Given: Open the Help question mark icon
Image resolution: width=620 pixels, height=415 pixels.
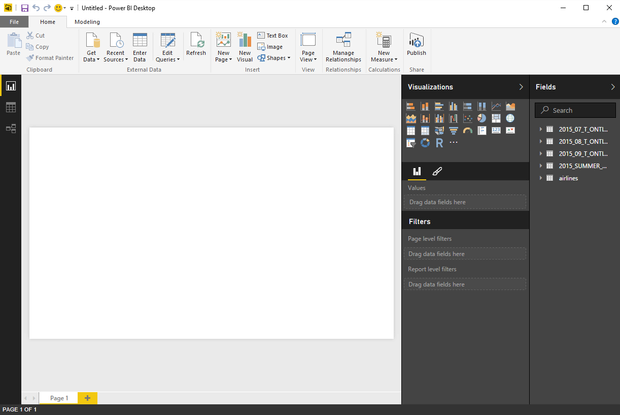Looking at the screenshot, I should point(615,21).
